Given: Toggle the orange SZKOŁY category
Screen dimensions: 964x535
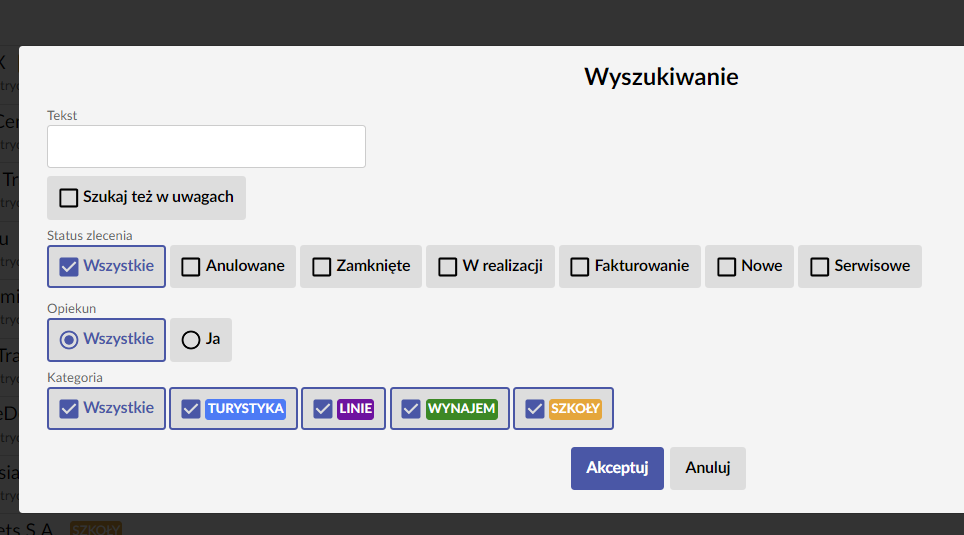Looking at the screenshot, I should pyautogui.click(x=564, y=408).
